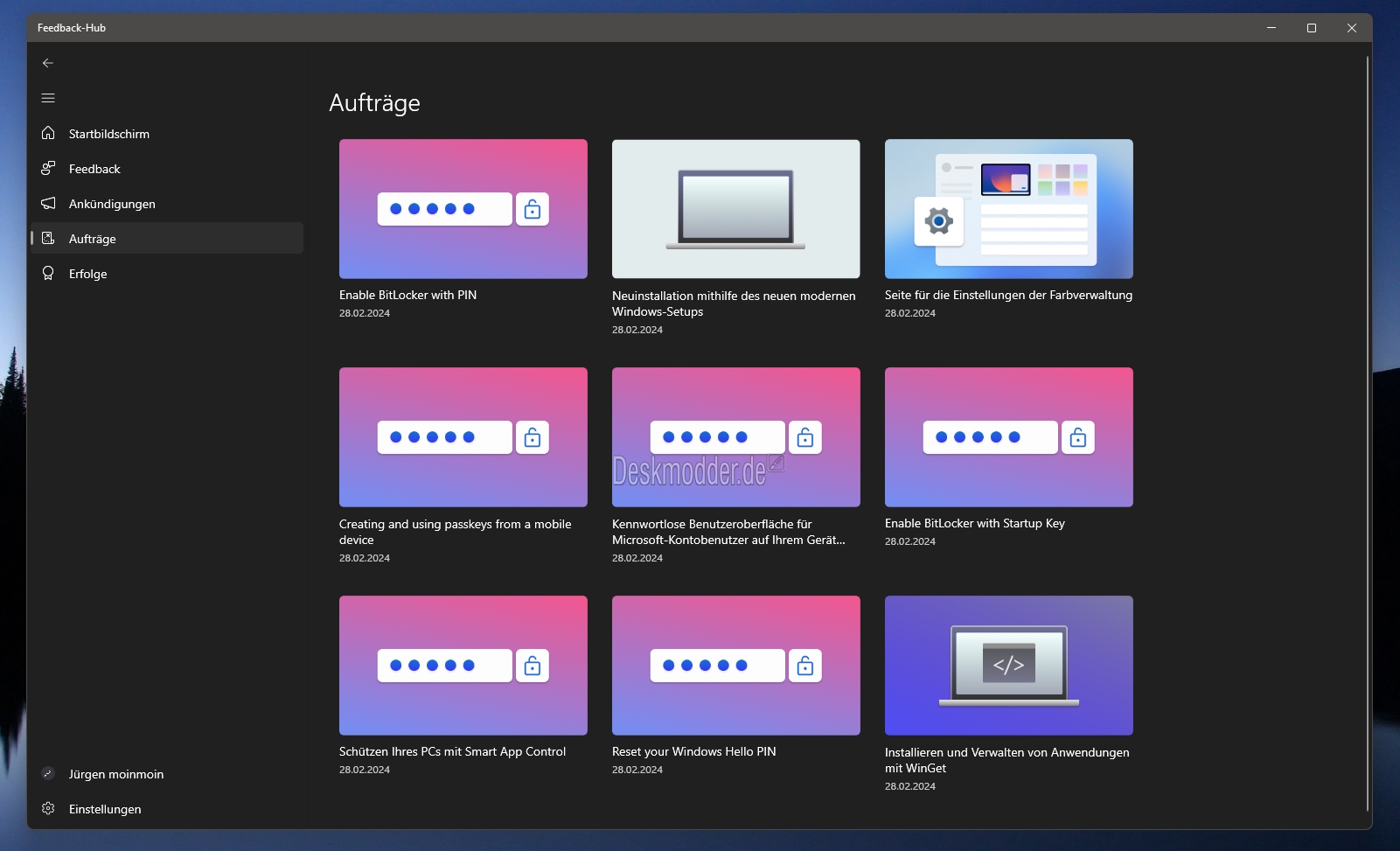Open the Windows-Setups laptop thumbnail
This screenshot has width=1400, height=851.
(736, 209)
